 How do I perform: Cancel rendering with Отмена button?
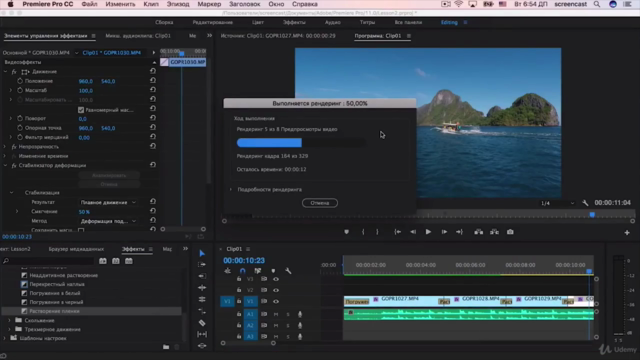pos(320,203)
